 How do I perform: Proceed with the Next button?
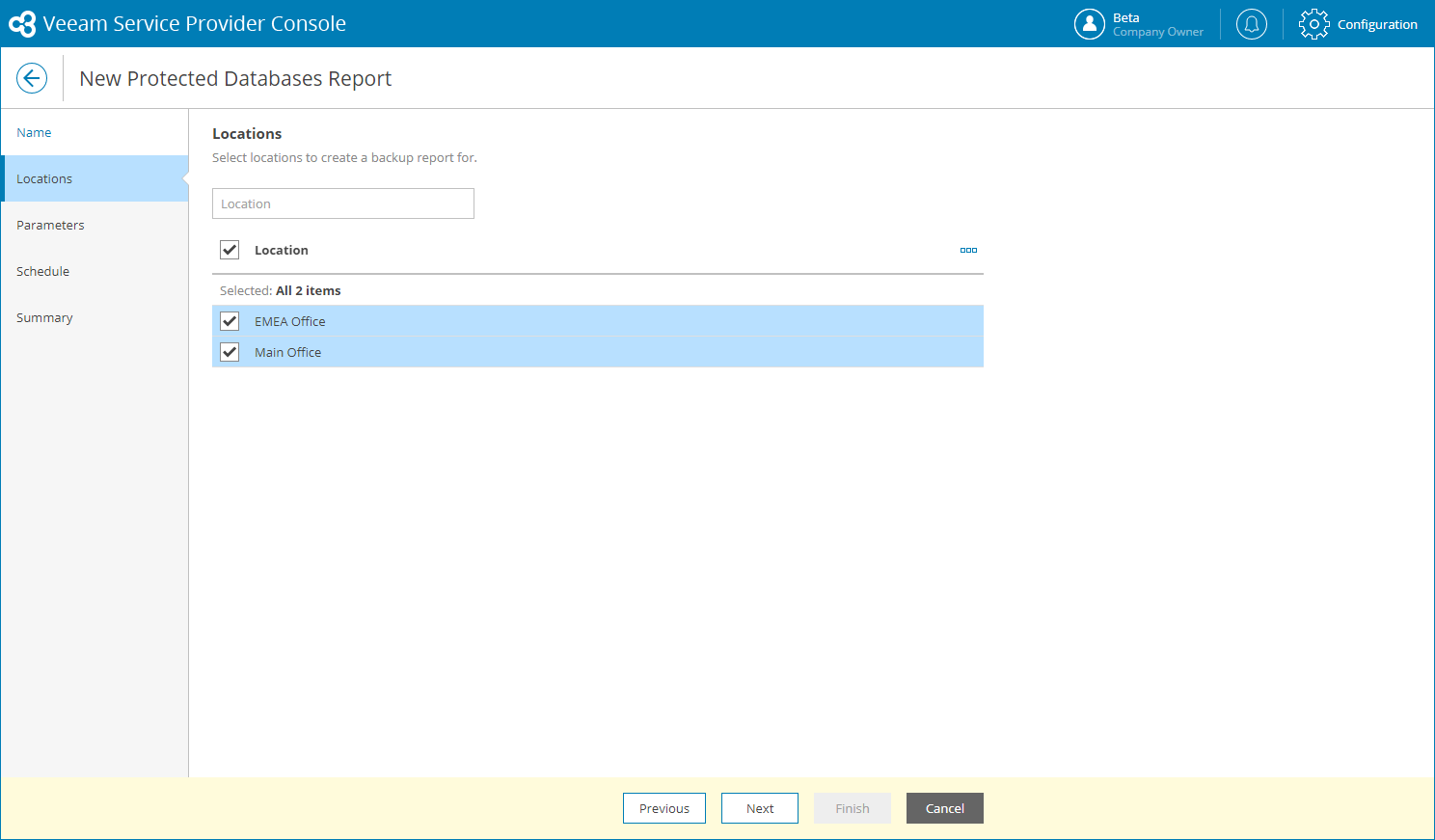point(760,808)
